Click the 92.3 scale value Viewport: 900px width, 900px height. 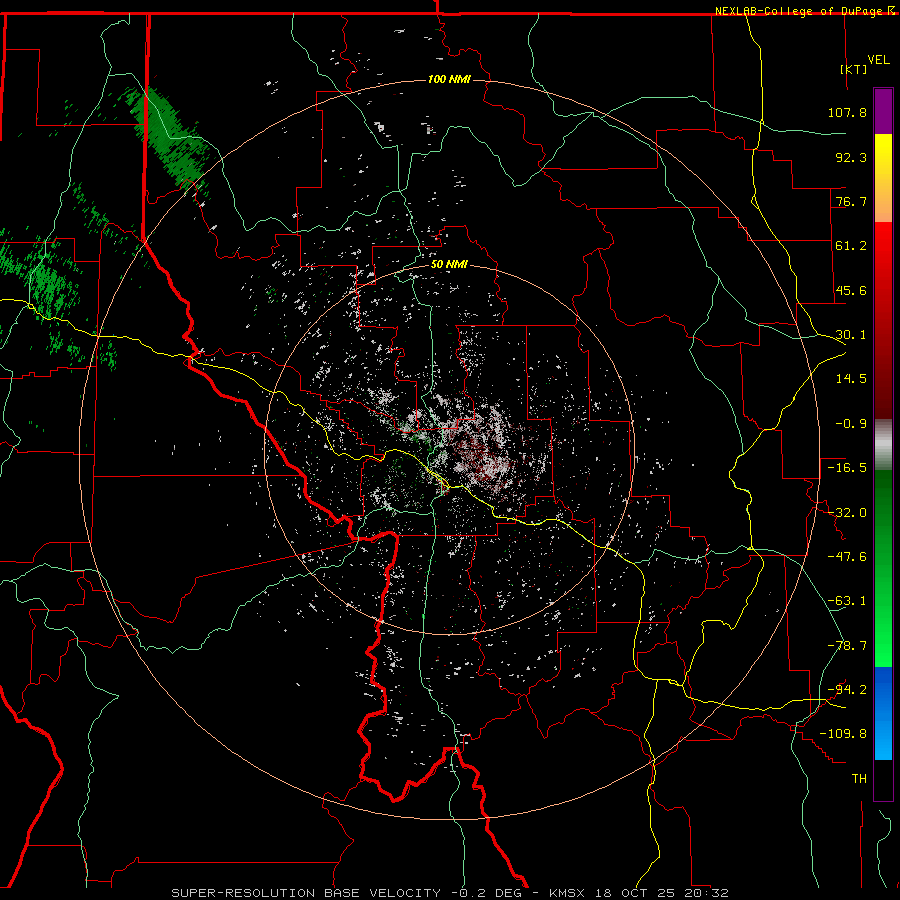click(851, 157)
